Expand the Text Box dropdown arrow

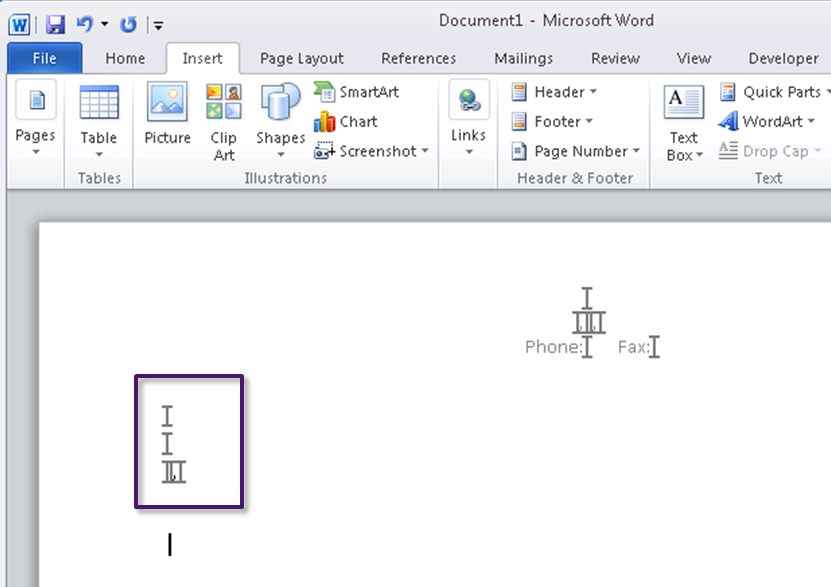coord(700,155)
